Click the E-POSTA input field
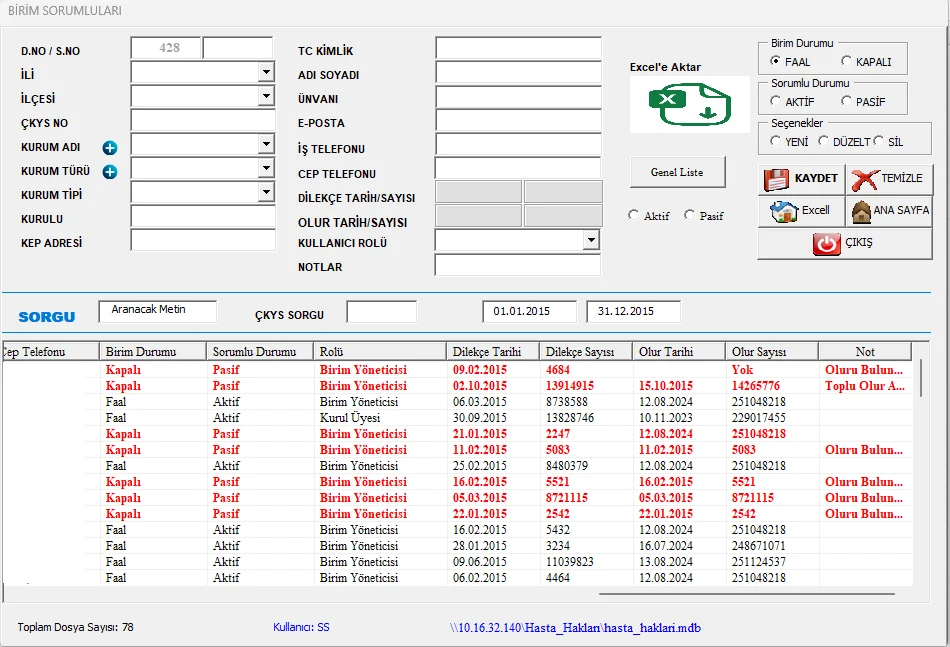 pyautogui.click(x=518, y=121)
